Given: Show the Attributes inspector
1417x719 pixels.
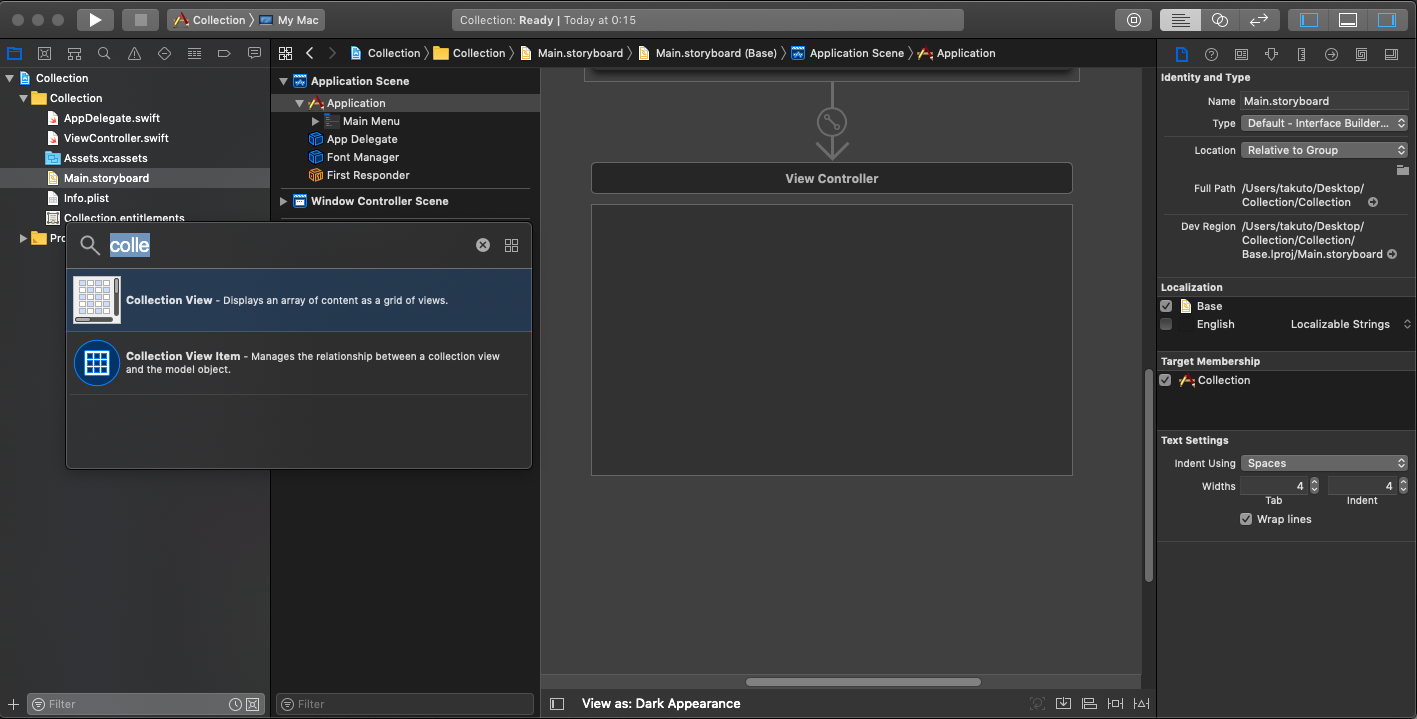Looking at the screenshot, I should 1271,54.
